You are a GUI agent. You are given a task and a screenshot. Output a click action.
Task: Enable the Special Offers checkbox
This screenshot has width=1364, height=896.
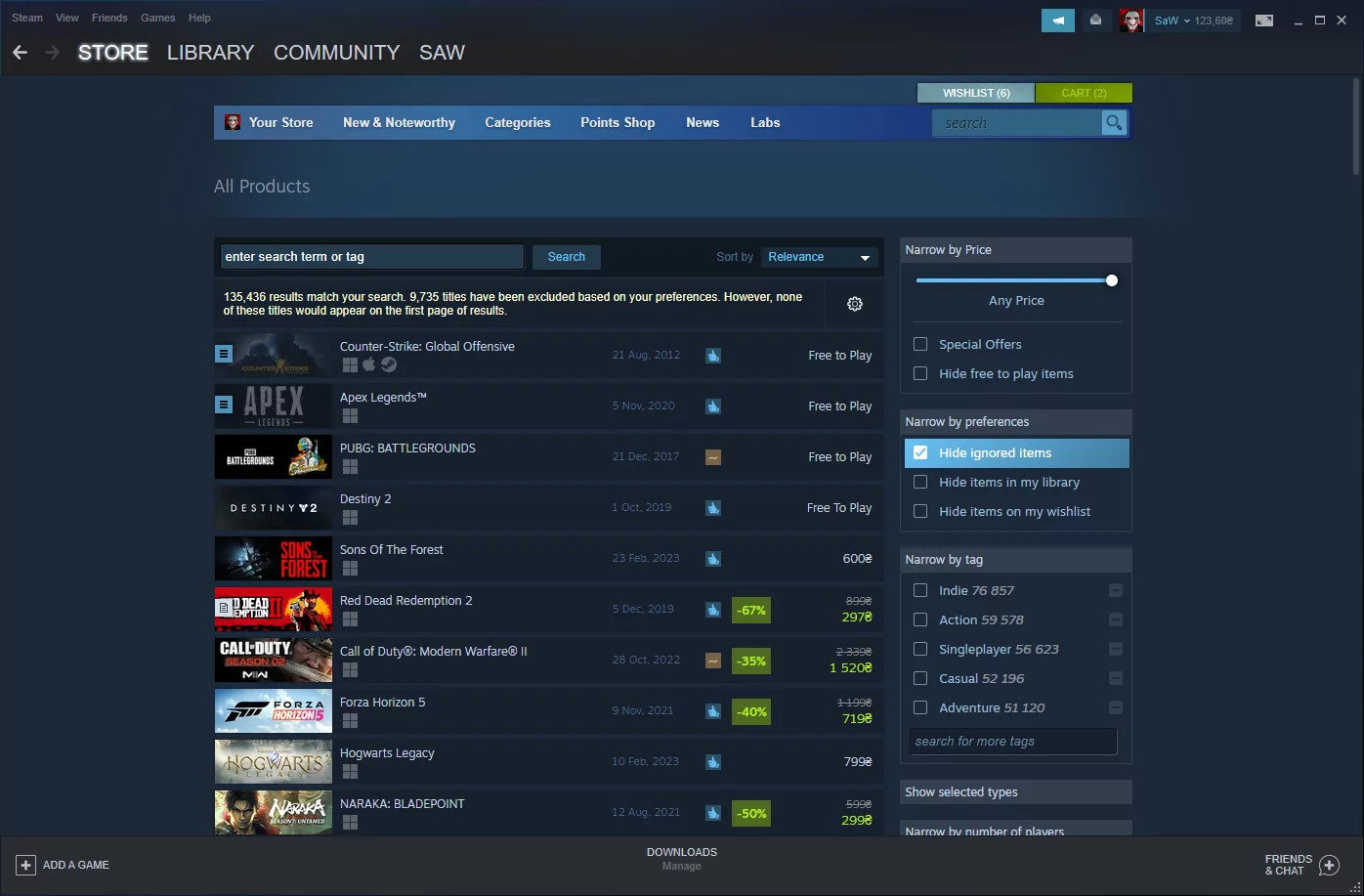click(920, 344)
